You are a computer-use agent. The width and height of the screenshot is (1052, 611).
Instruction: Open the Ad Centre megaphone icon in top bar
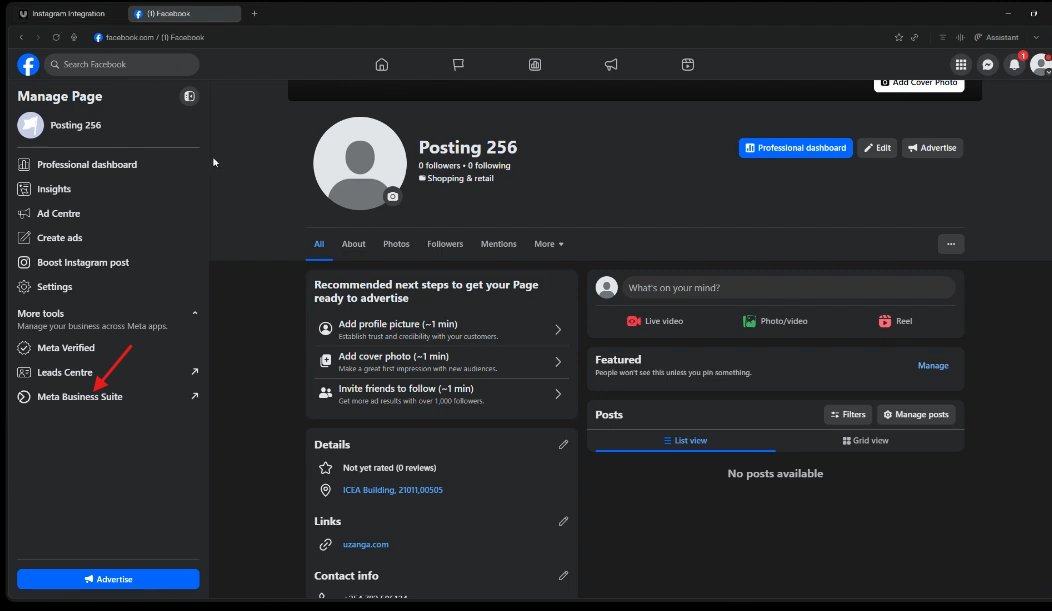pos(611,64)
